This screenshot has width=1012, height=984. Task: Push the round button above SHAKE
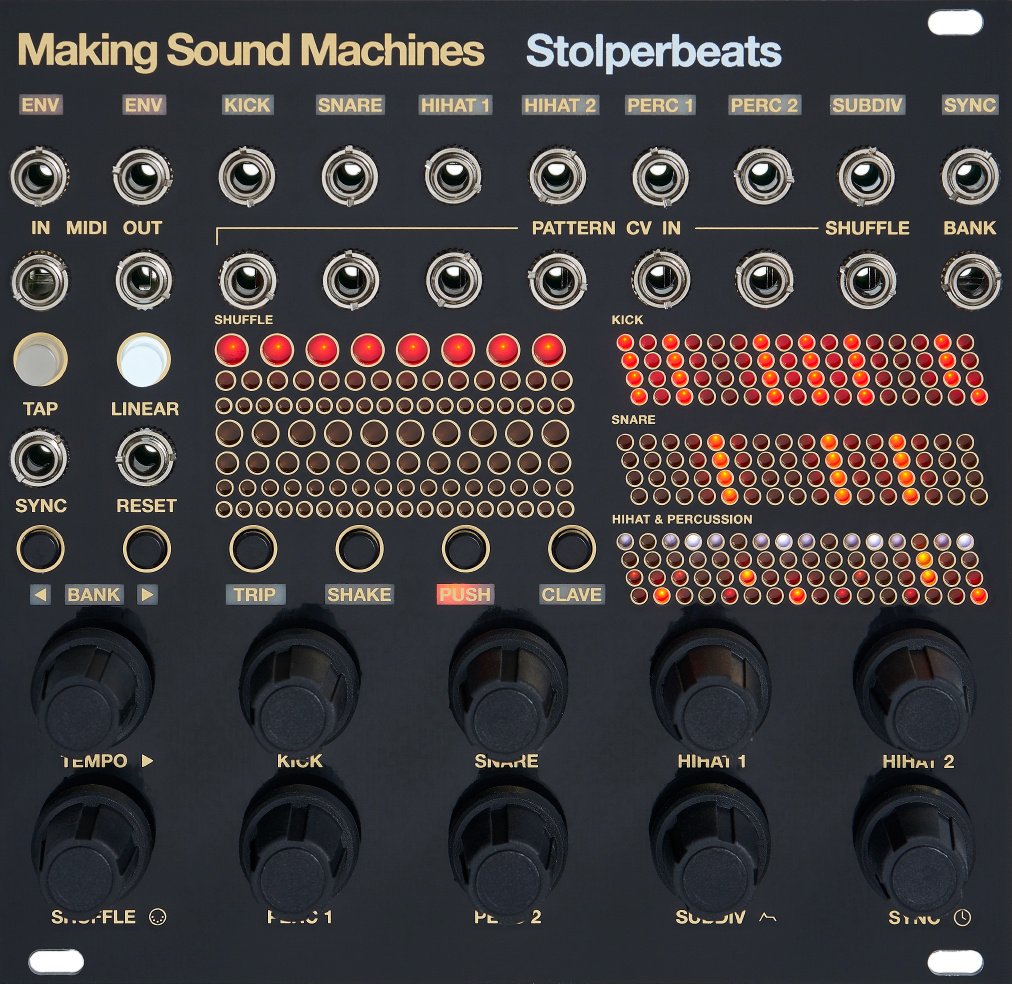(x=359, y=549)
